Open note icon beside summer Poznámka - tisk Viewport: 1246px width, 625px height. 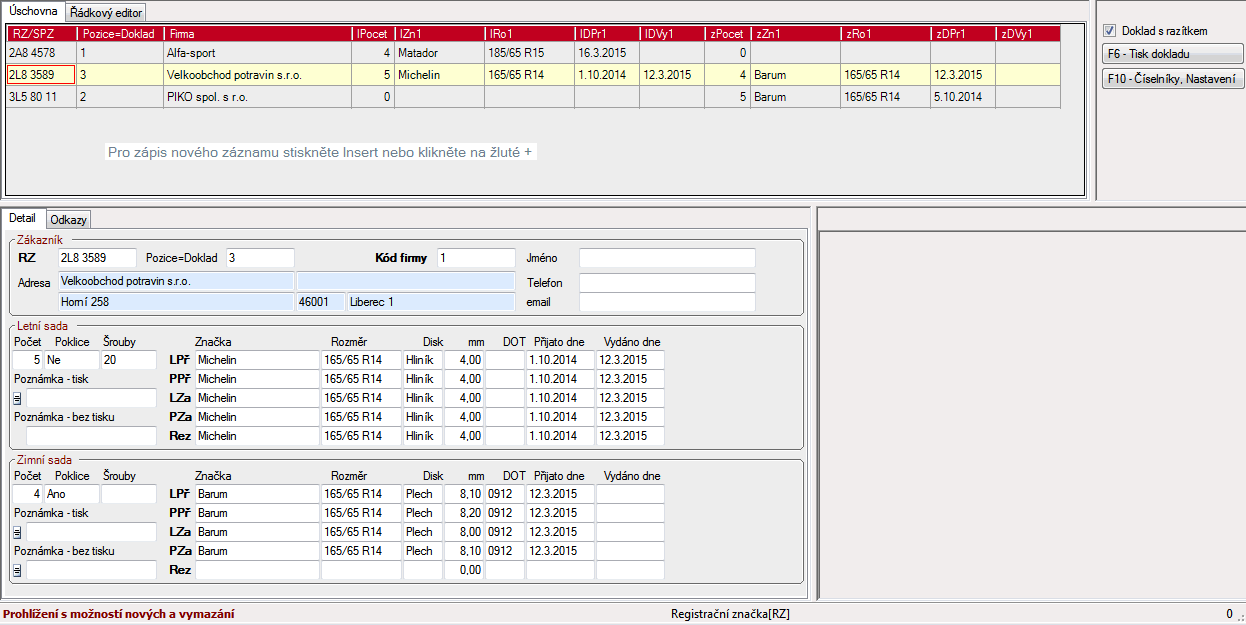17,399
